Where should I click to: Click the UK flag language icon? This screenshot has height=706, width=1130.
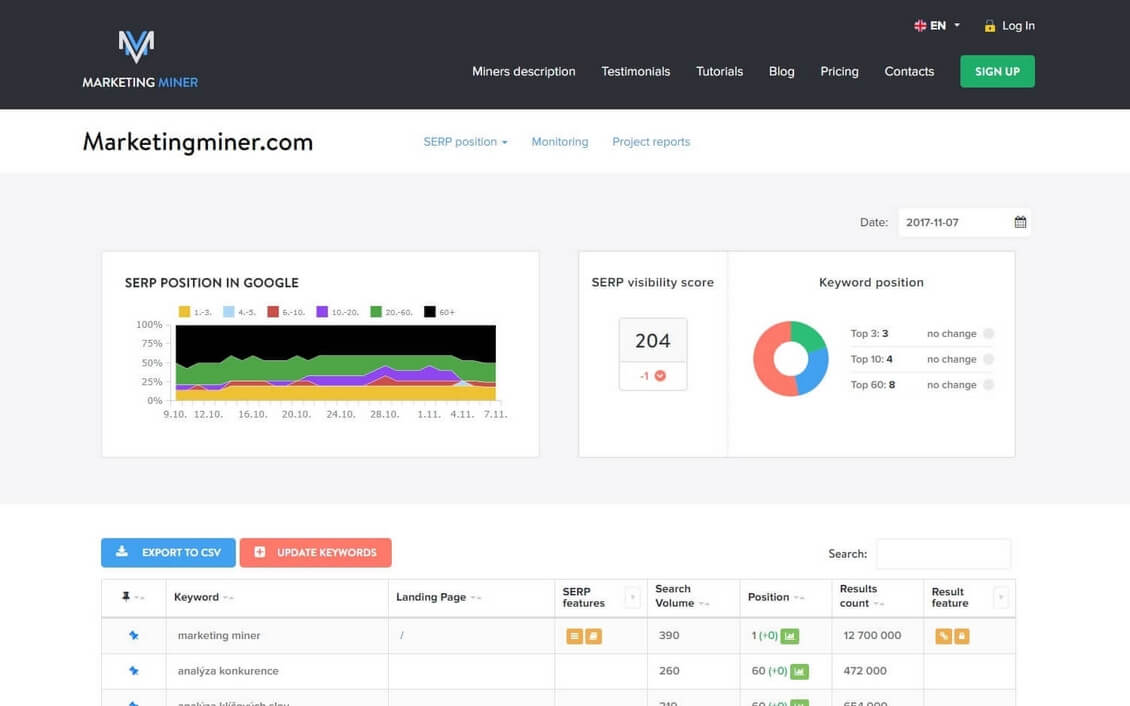(920, 26)
